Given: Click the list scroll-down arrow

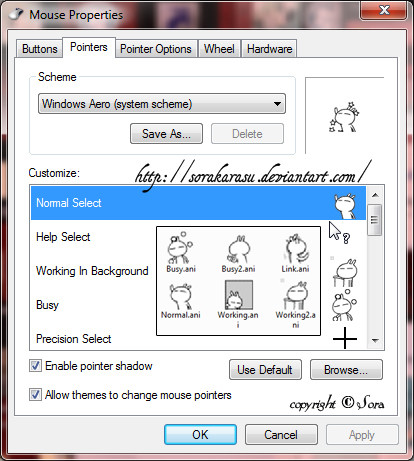Looking at the screenshot, I should click(x=375, y=341).
